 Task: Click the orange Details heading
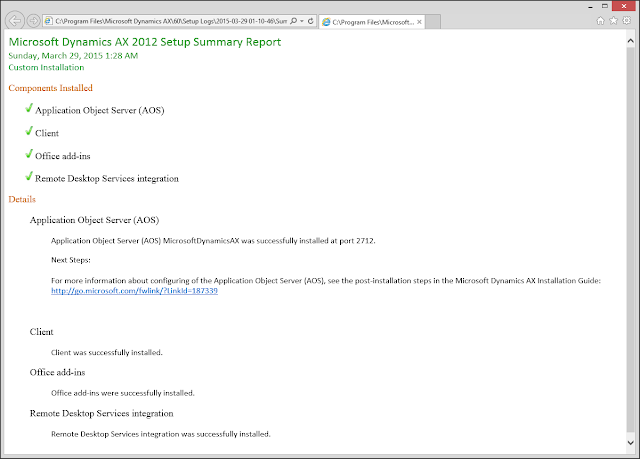22,199
